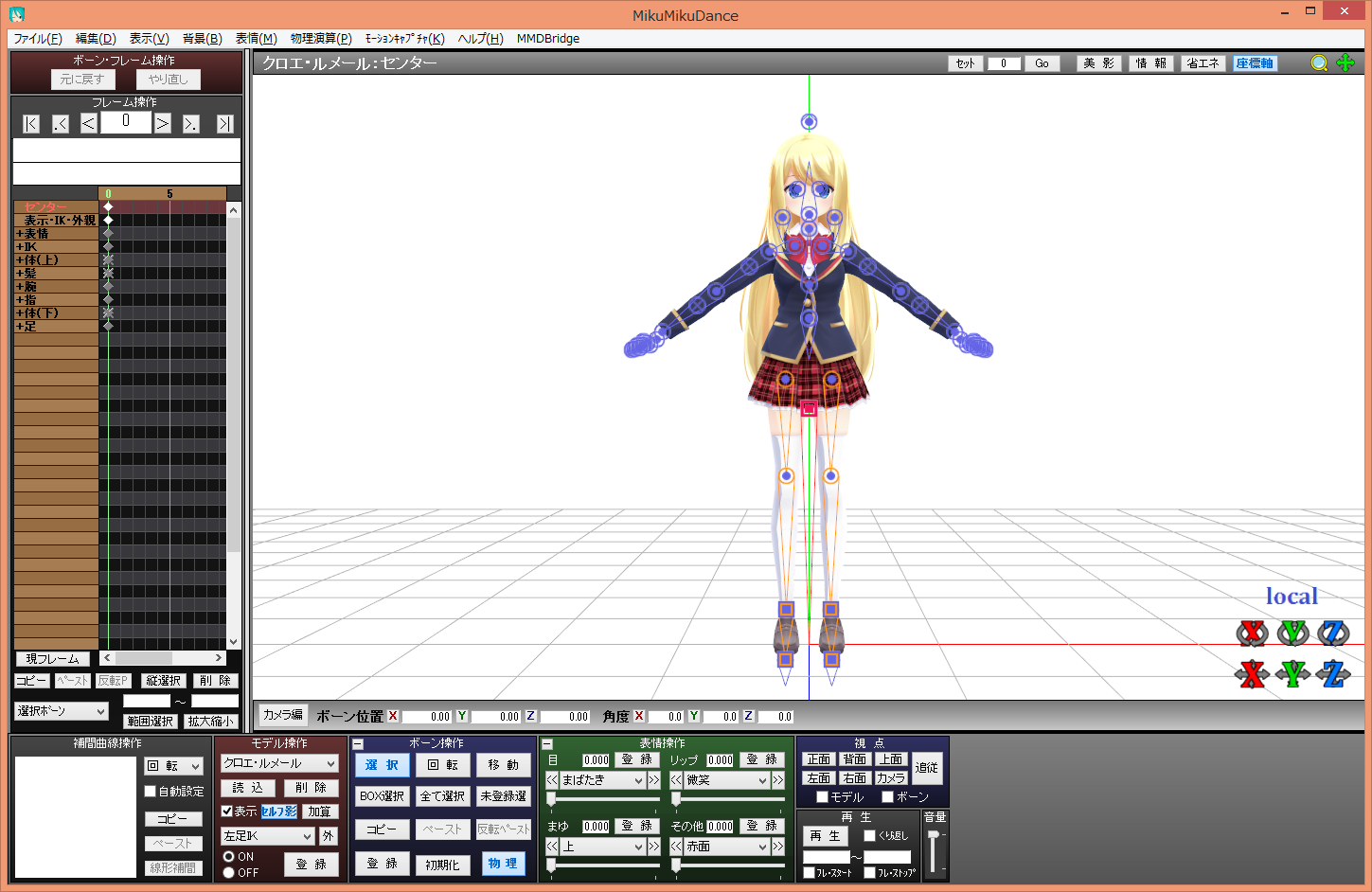Open the ファイル(F) menu
The image size is (1372, 892).
(x=38, y=39)
